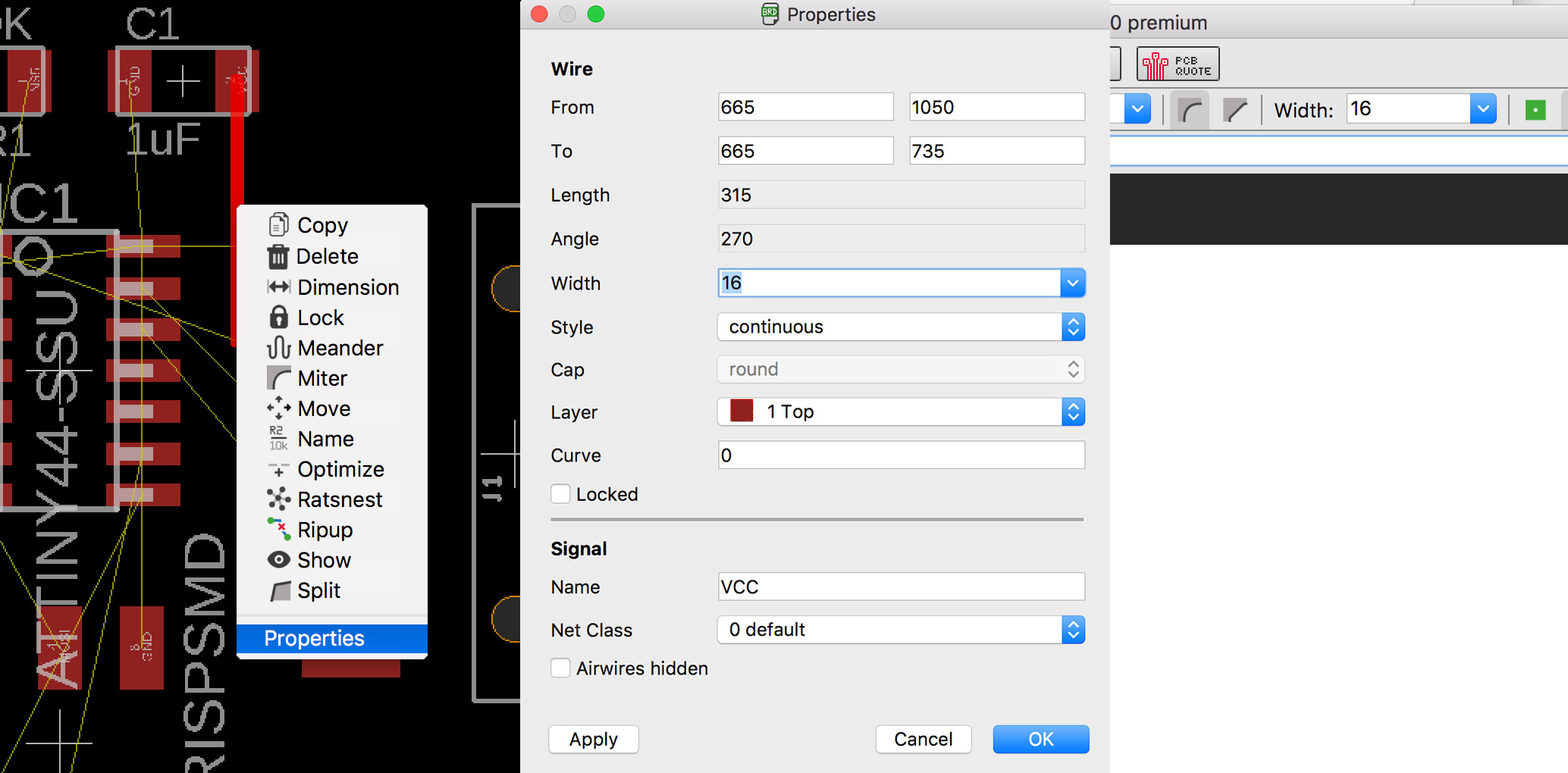
Task: Select the straight wire bend toolbar icon
Action: pos(1236,109)
